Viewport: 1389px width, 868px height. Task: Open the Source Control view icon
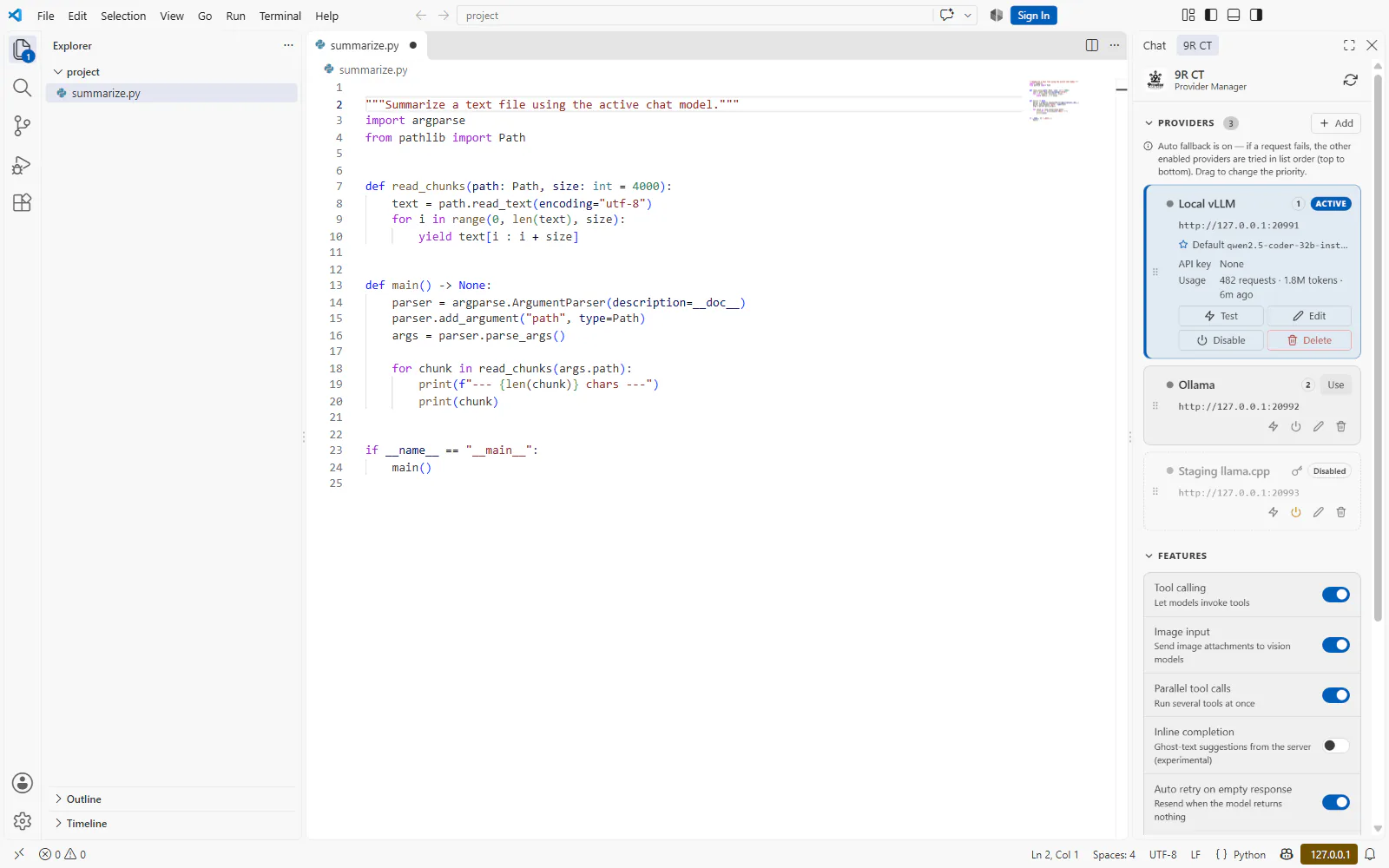[x=23, y=126]
